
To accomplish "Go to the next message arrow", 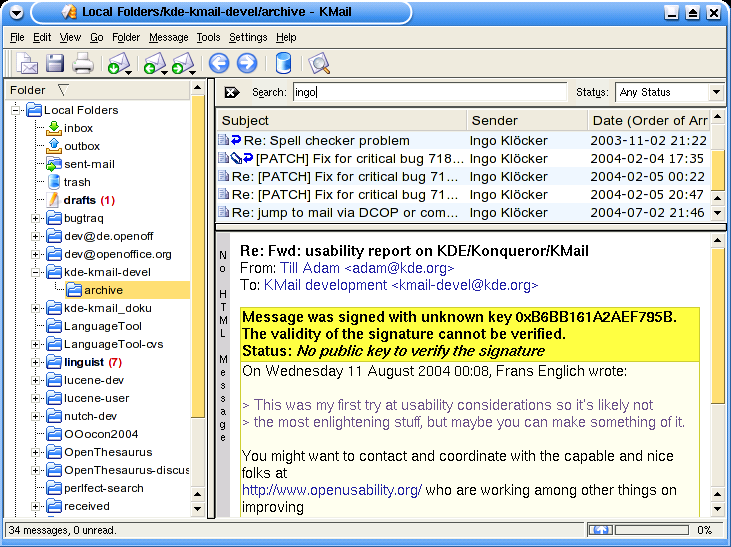I will coord(246,65).
